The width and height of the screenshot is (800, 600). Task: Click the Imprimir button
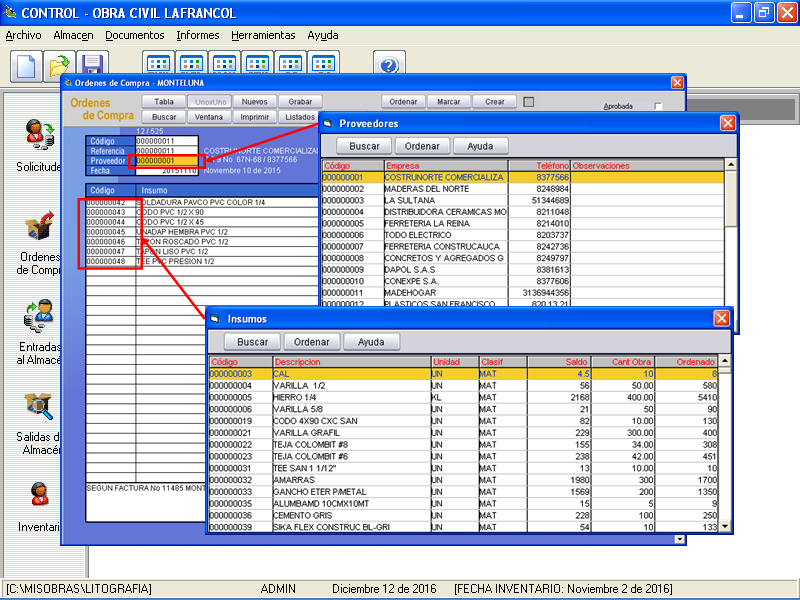(255, 117)
